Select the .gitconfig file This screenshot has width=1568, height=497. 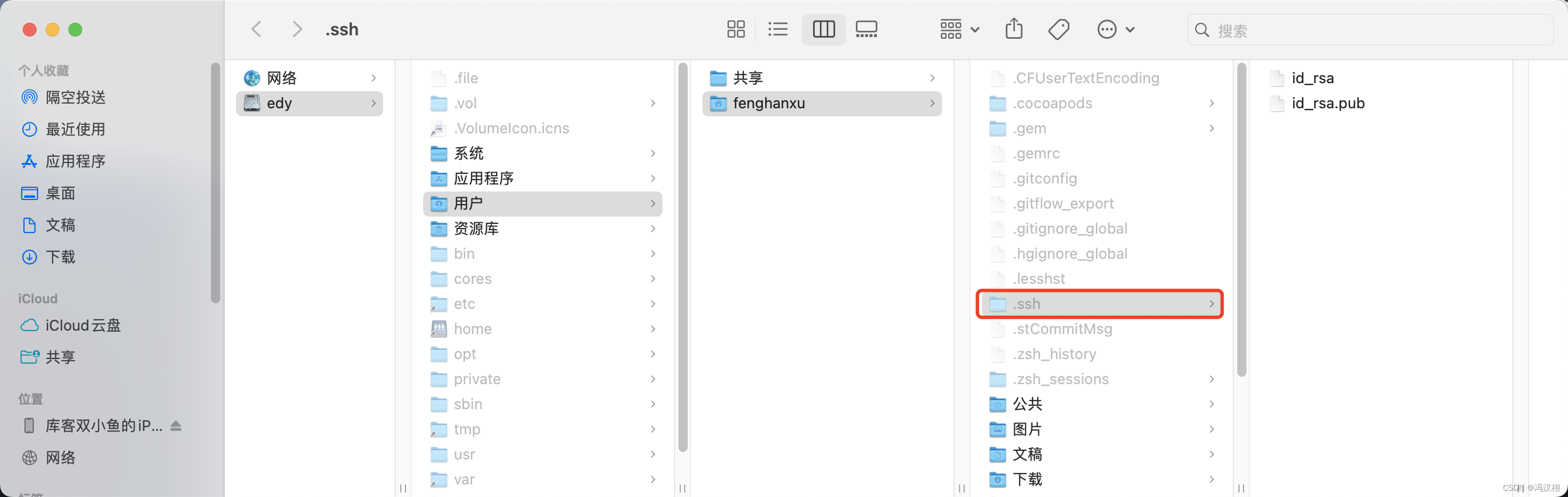pyautogui.click(x=1101, y=178)
